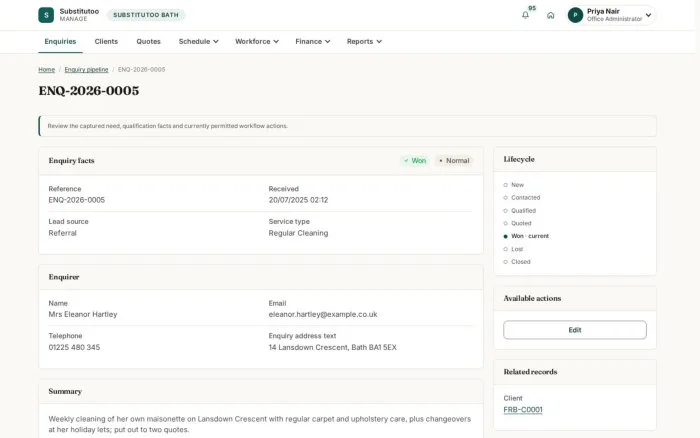Click the Substitutoo Bath branch badge
The height and width of the screenshot is (438, 700).
point(146,15)
